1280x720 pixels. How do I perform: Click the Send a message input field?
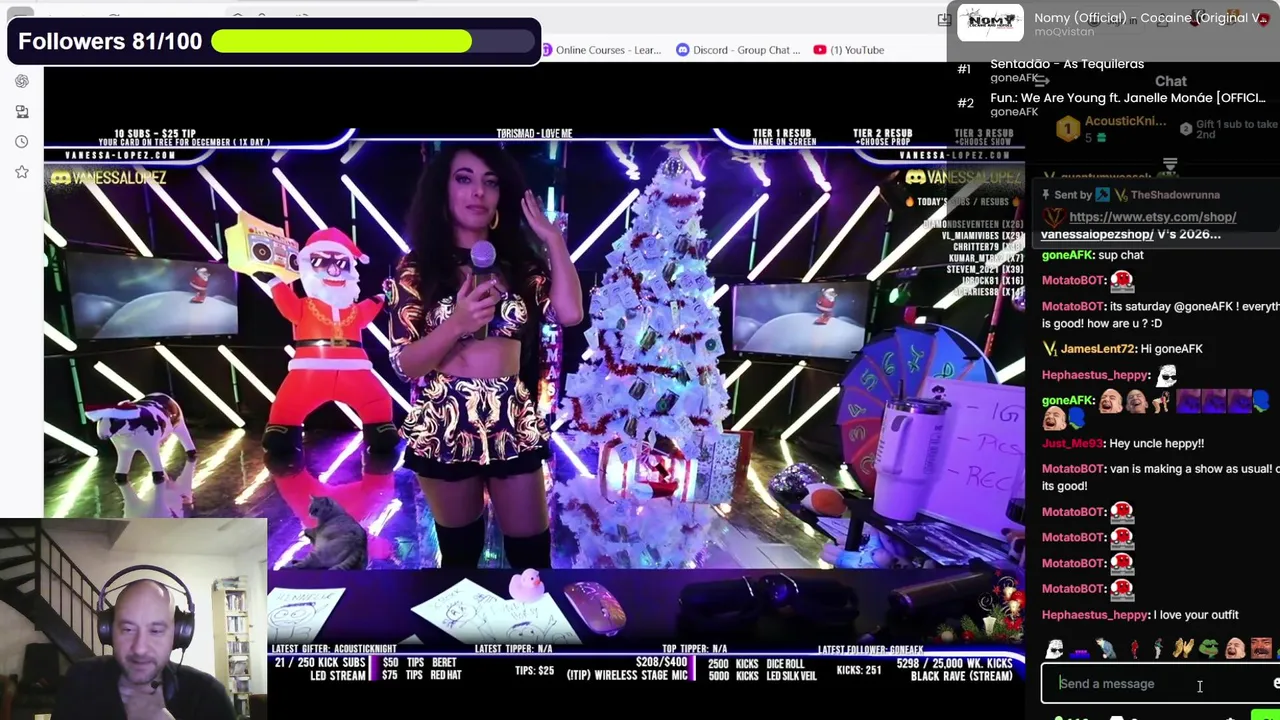click(x=1161, y=684)
